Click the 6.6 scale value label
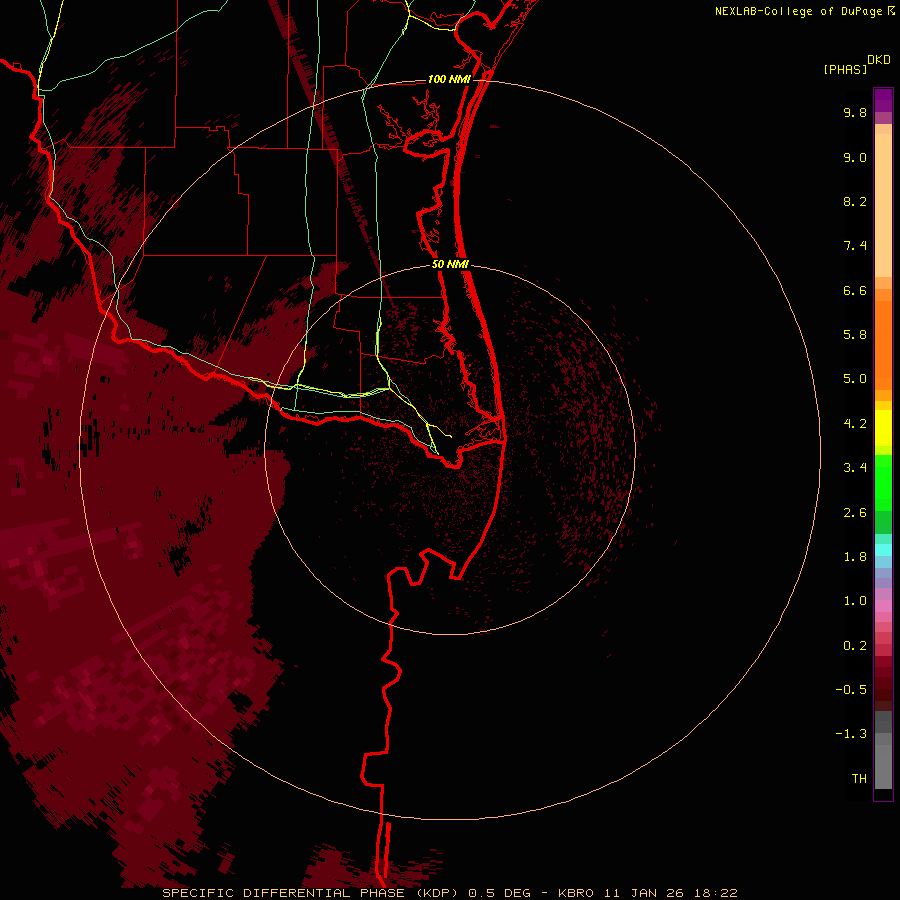The image size is (900, 900). [x=855, y=290]
